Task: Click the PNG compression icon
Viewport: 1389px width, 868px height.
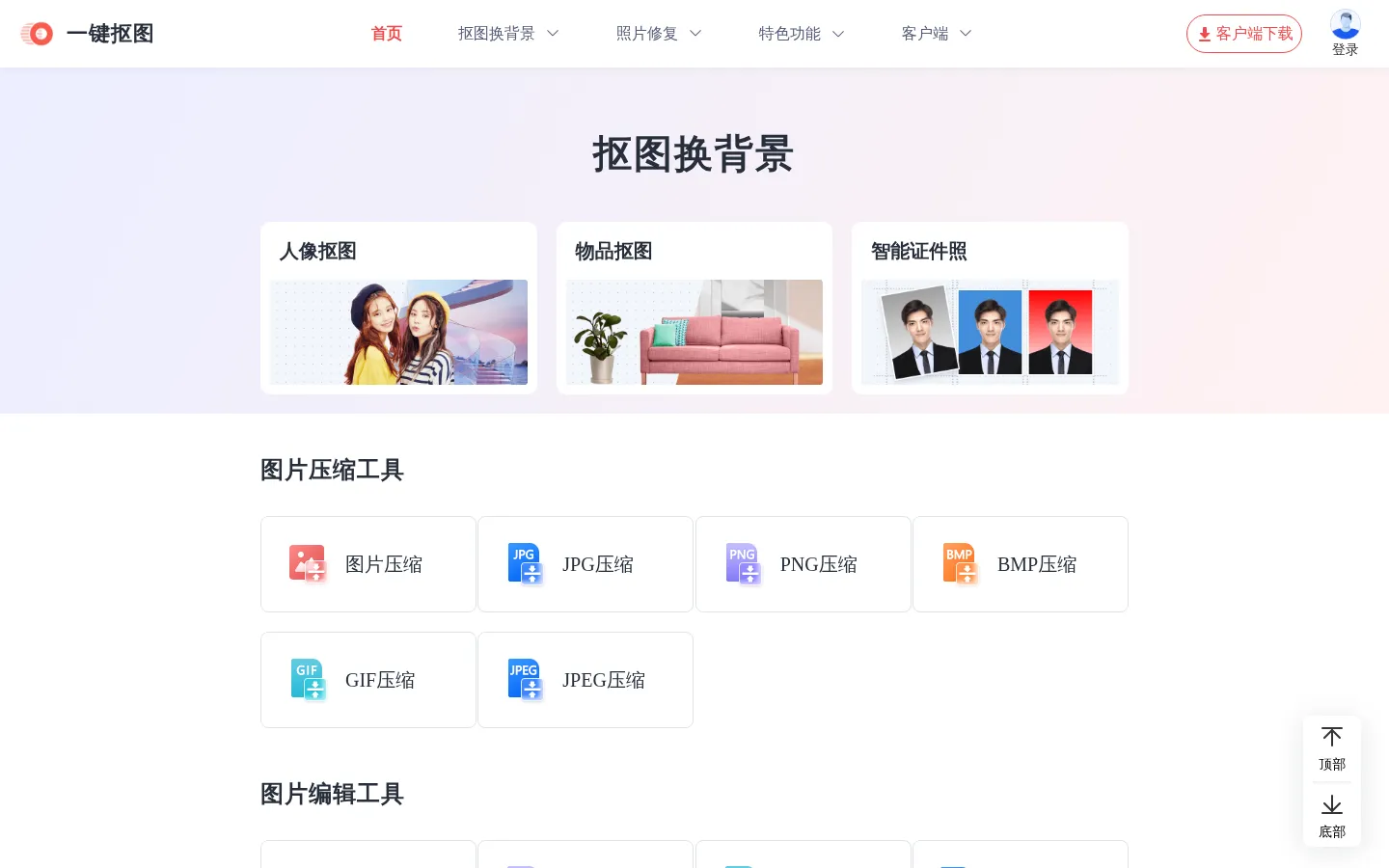Action: coord(744,564)
